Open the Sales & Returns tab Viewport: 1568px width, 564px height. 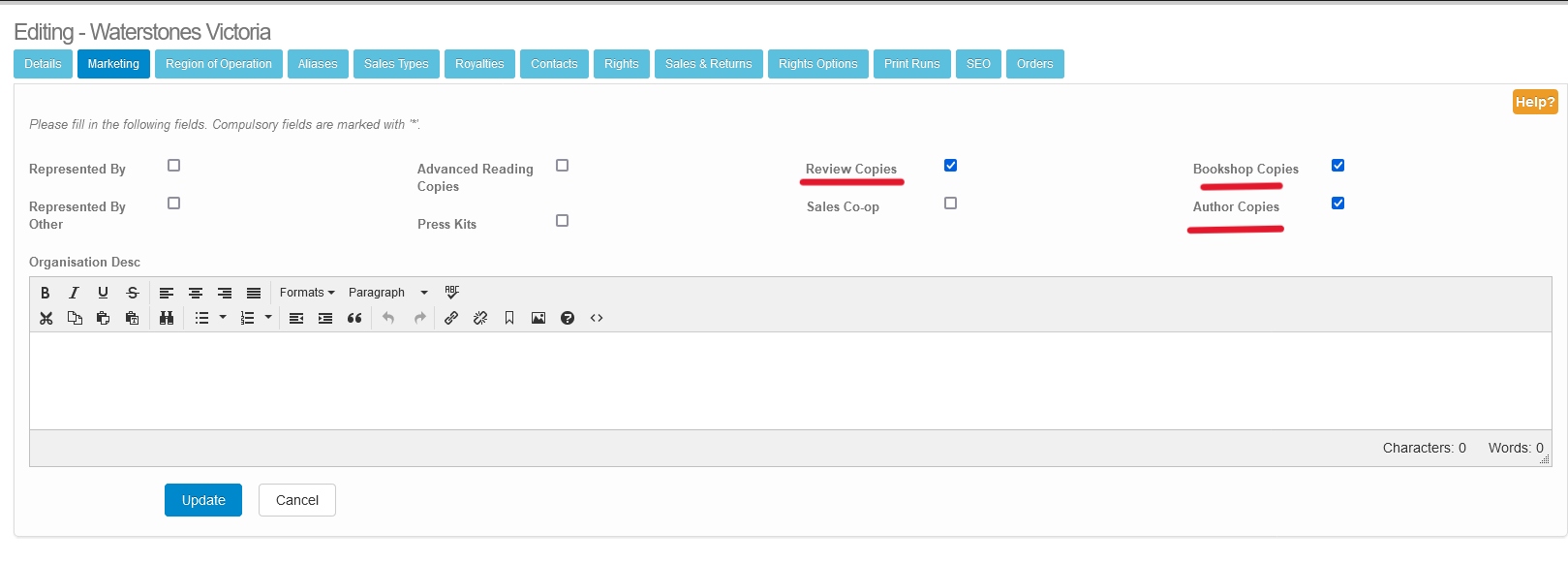(x=709, y=64)
